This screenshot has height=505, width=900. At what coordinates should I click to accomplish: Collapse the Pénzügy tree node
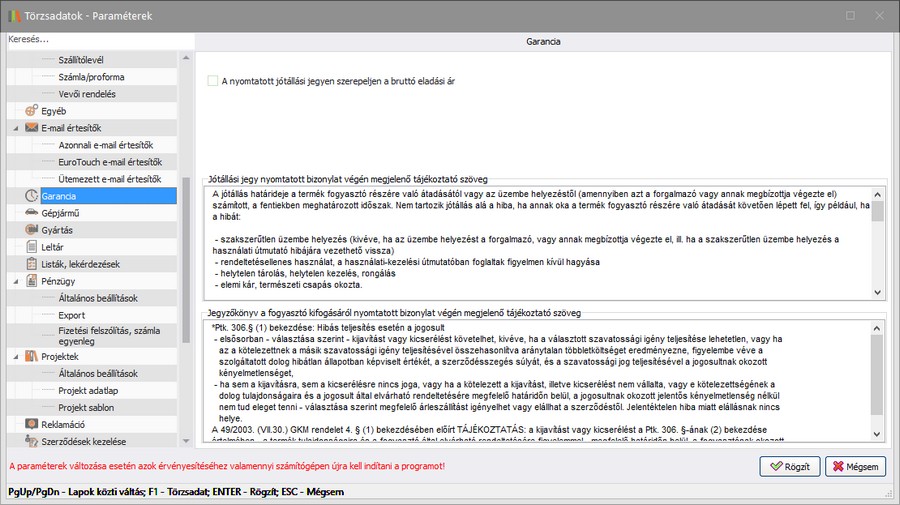tap(16, 281)
